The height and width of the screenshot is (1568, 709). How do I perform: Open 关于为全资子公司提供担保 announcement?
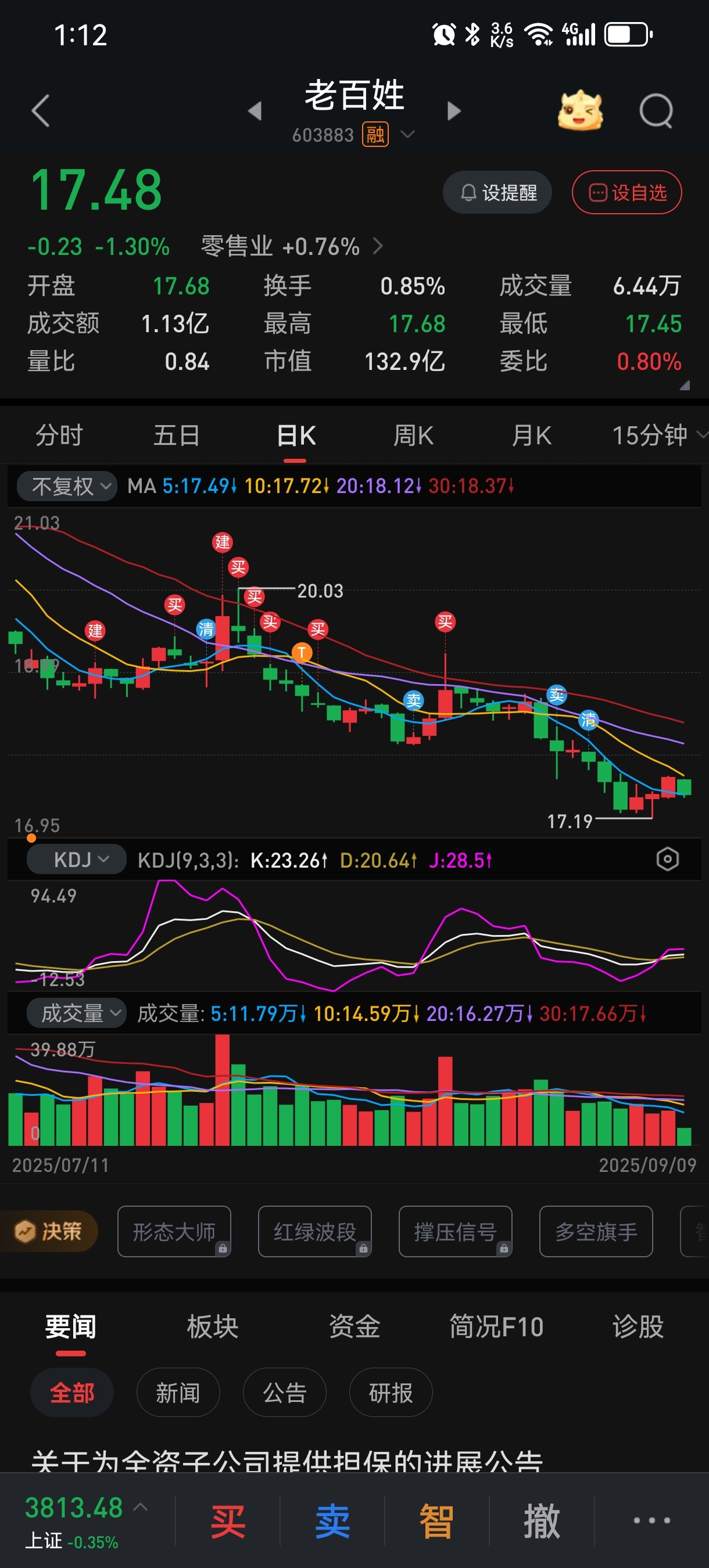(287, 1461)
